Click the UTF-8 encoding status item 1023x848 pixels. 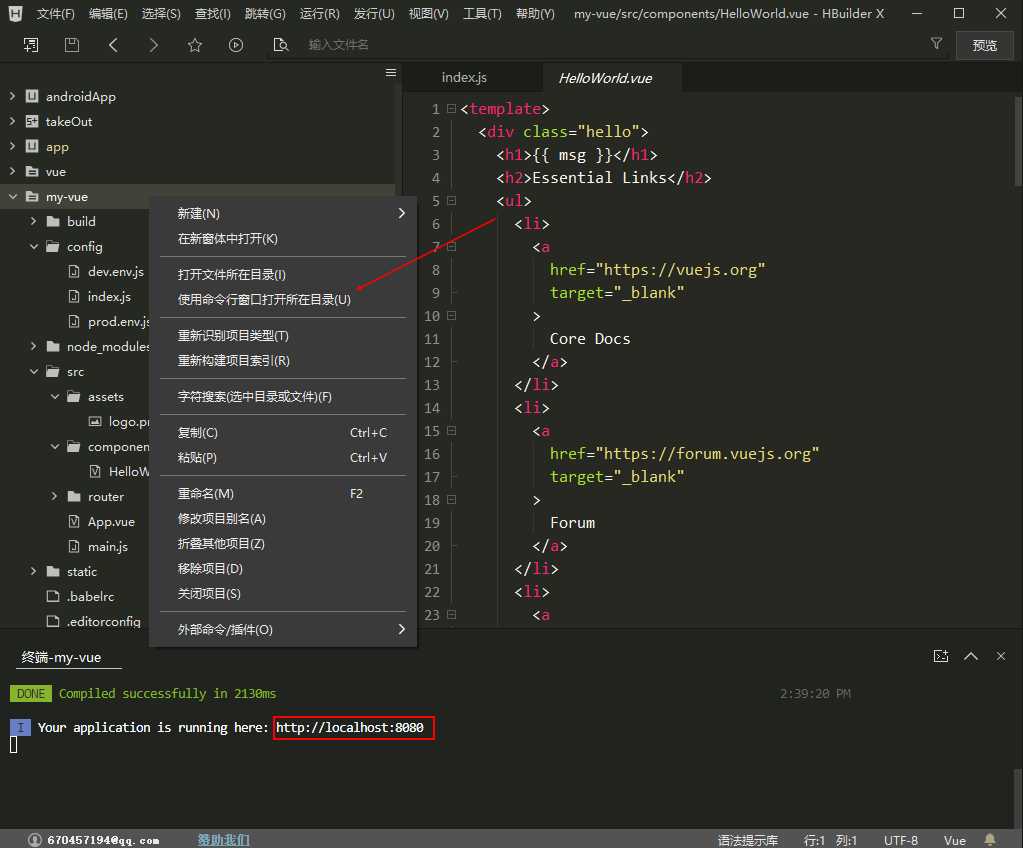pos(901,840)
